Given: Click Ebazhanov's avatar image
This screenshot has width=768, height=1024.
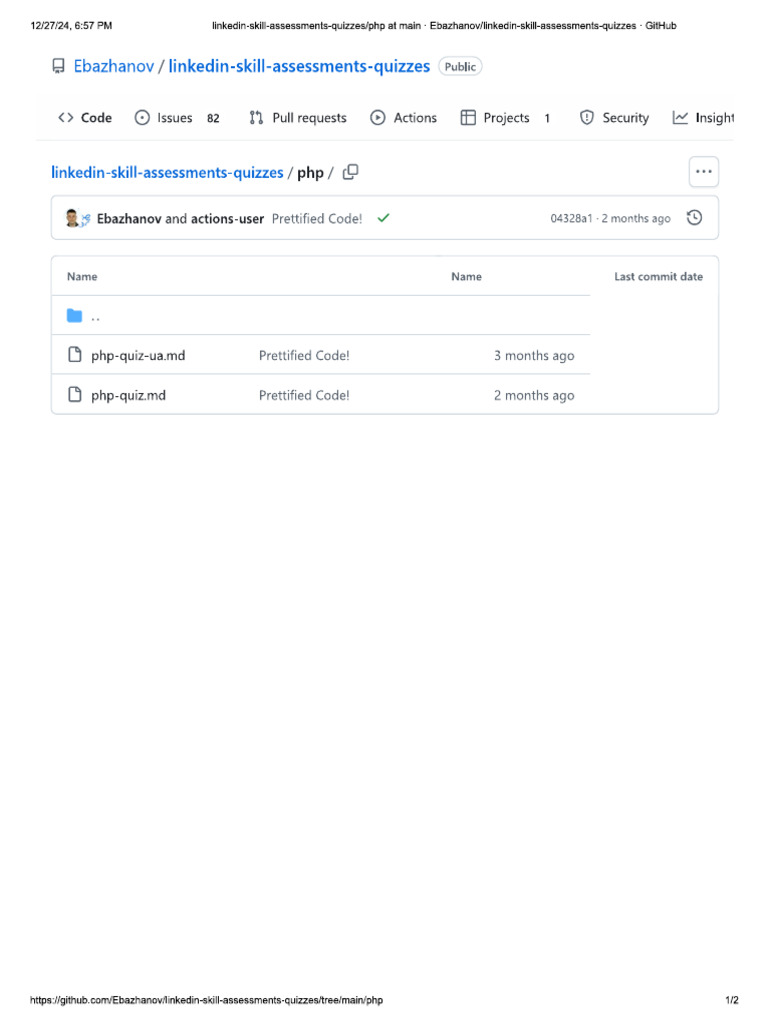Looking at the screenshot, I should coord(73,218).
